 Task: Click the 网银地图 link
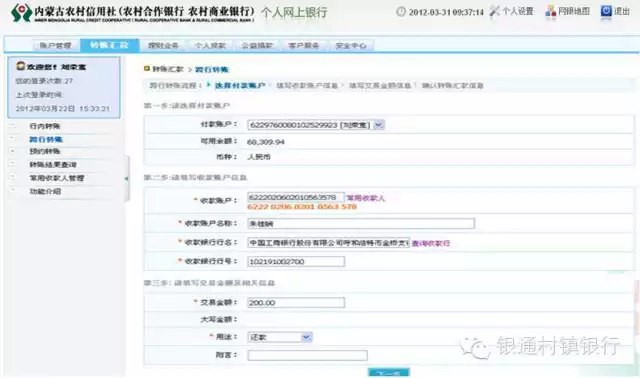point(574,11)
